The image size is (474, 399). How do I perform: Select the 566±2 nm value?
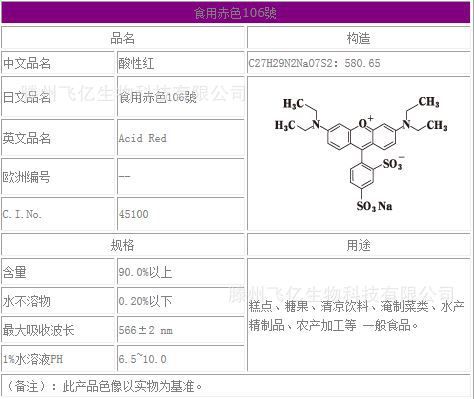[146, 330]
